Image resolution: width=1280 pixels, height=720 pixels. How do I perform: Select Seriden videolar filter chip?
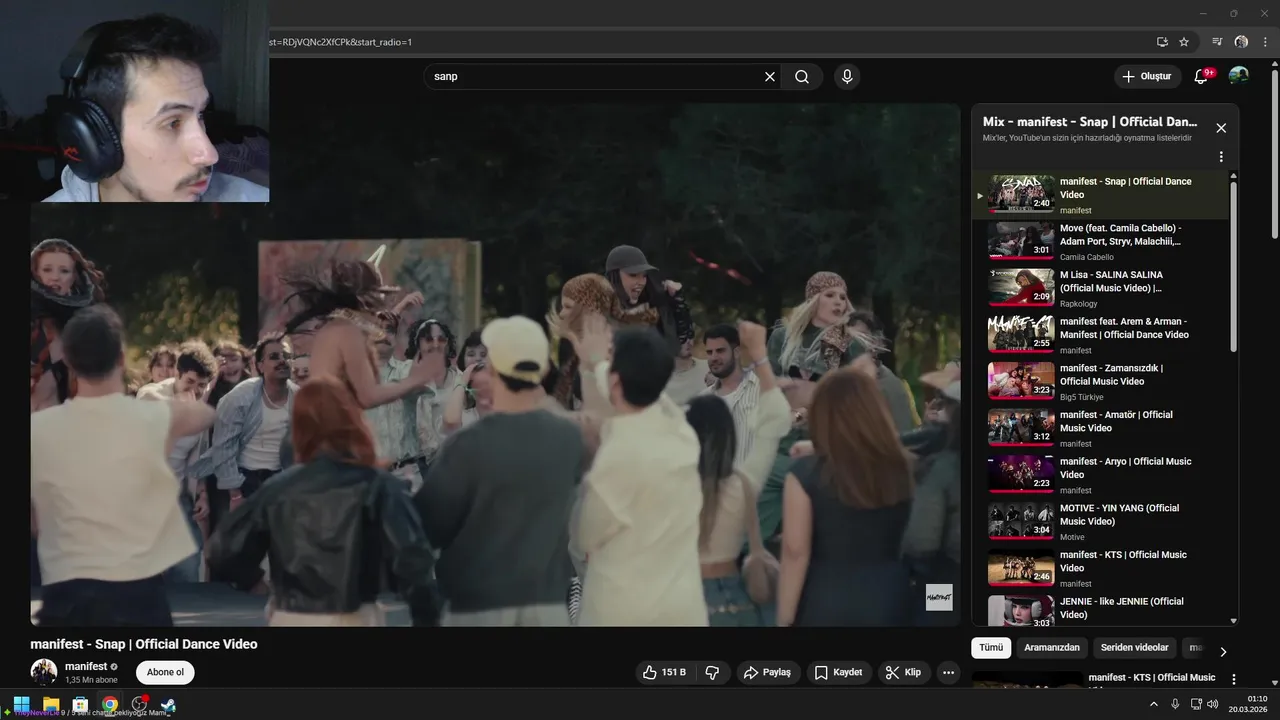click(1134, 648)
